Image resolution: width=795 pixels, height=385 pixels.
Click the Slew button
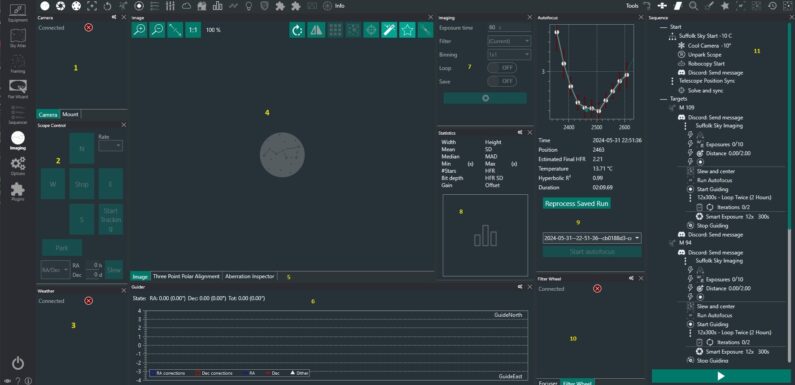coord(114,270)
